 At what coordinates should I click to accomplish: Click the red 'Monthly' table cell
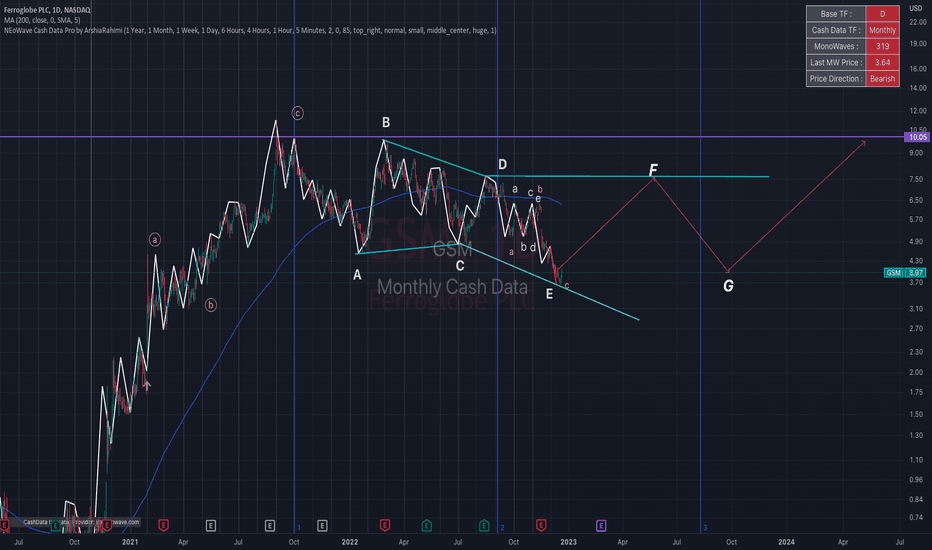tap(882, 30)
